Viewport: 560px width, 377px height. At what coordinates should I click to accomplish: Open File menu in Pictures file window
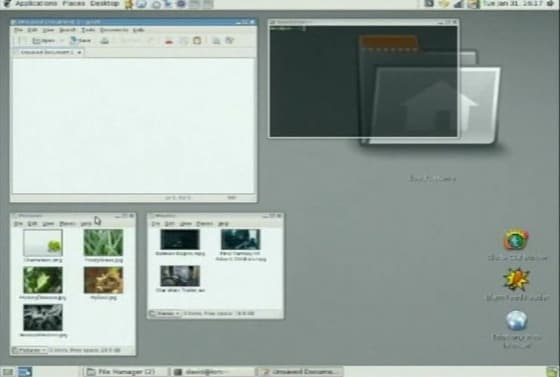(x=18, y=224)
